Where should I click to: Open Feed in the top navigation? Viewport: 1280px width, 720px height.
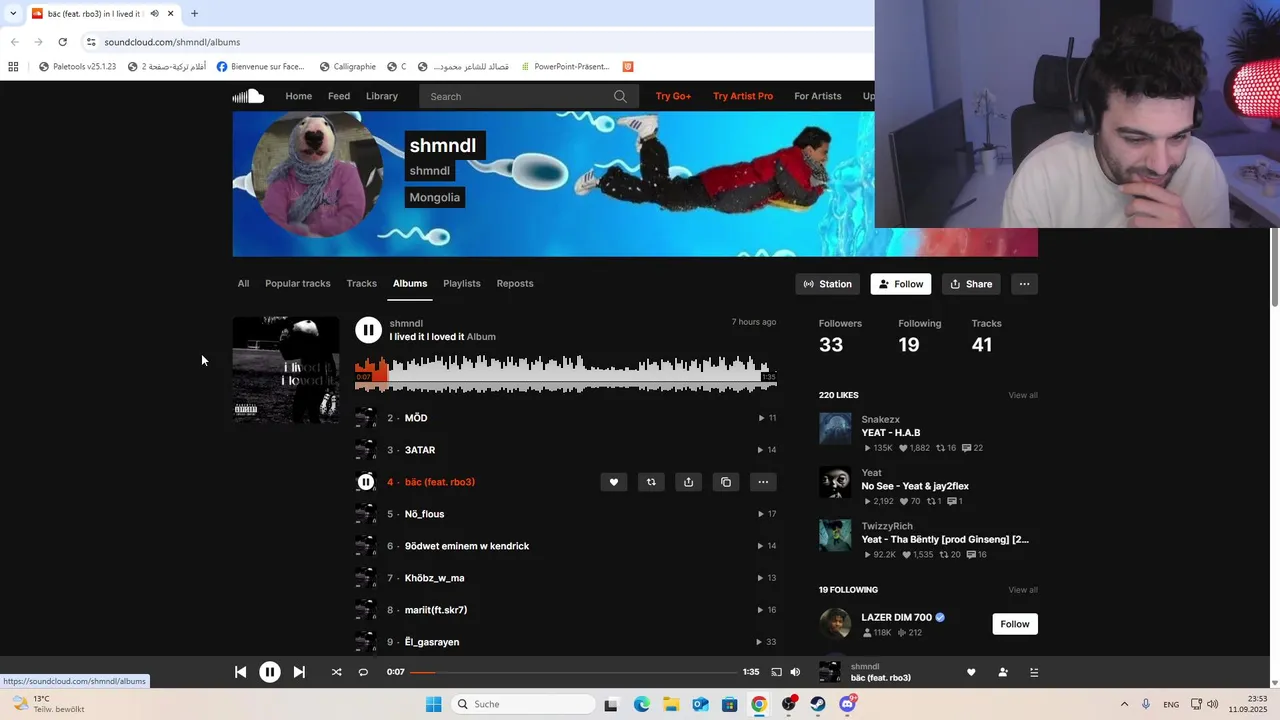pos(339,96)
